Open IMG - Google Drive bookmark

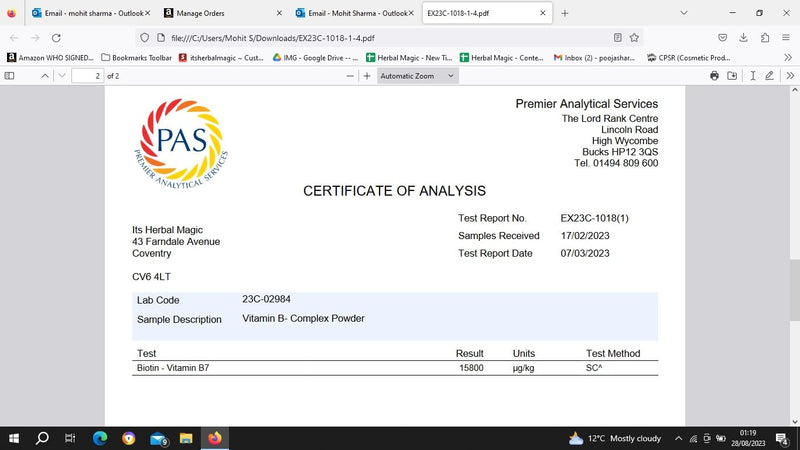(315, 58)
